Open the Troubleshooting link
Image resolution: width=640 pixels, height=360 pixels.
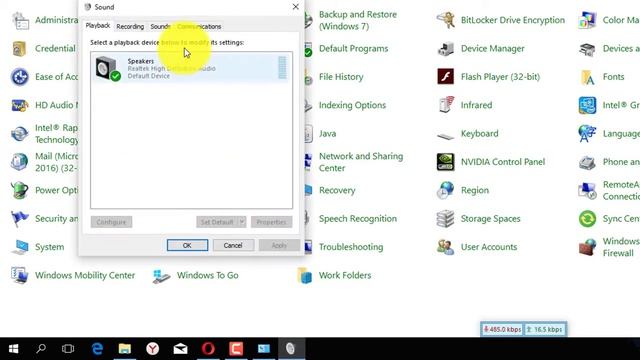point(351,247)
